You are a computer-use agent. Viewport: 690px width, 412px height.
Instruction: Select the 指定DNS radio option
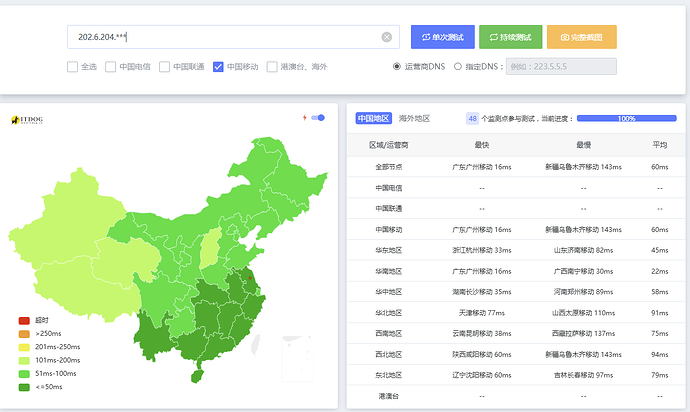(x=458, y=67)
